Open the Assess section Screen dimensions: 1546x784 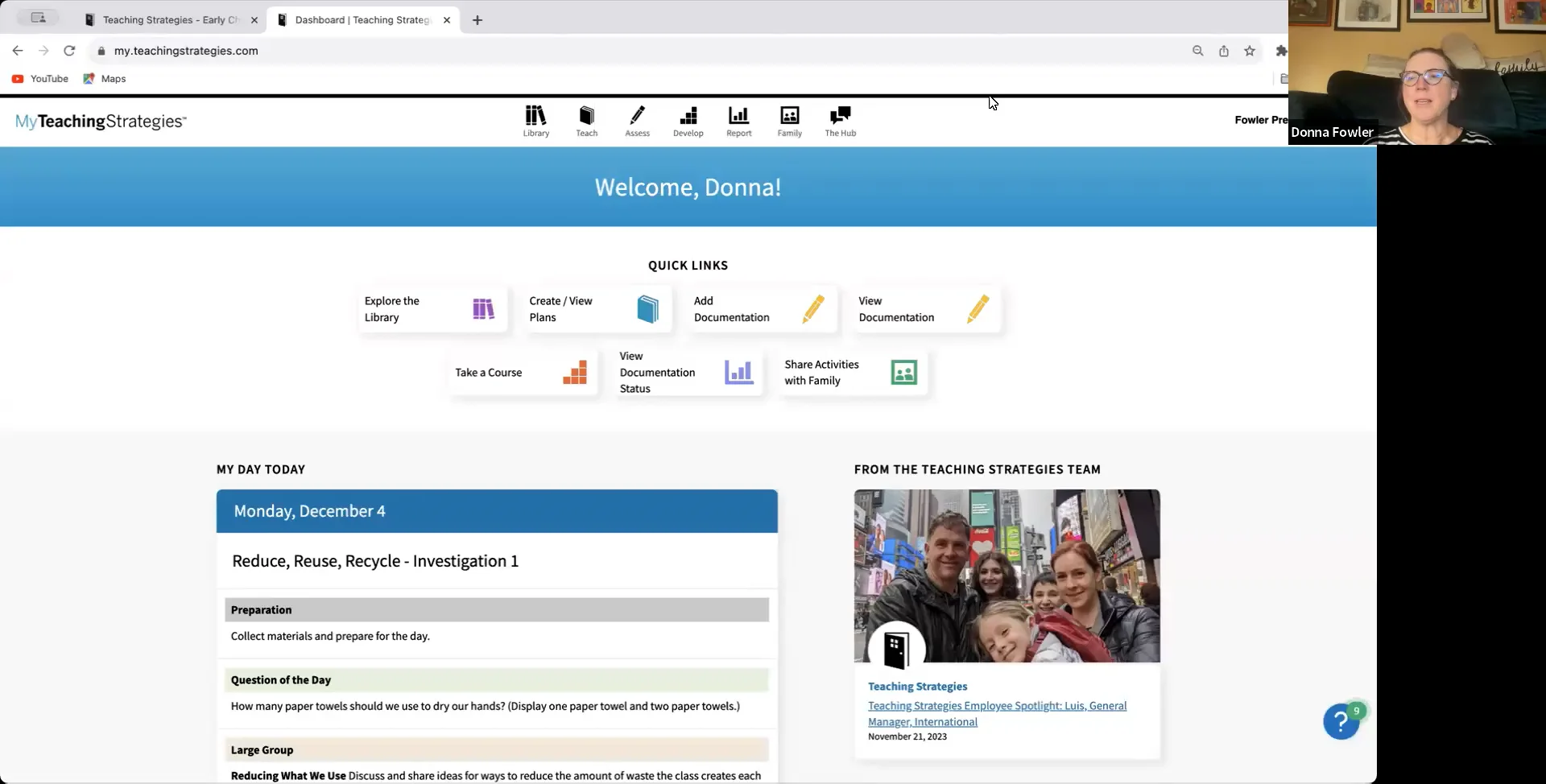(638, 120)
